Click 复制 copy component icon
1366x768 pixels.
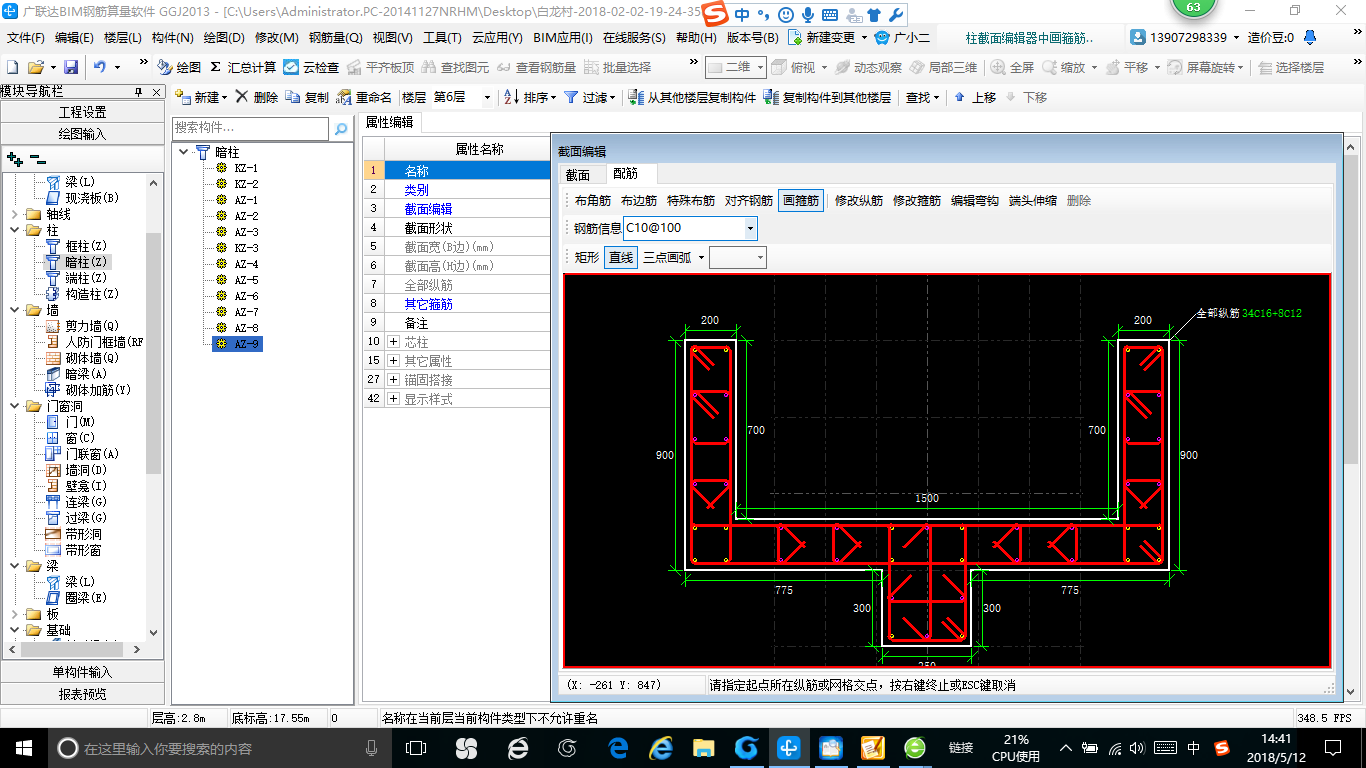click(306, 97)
